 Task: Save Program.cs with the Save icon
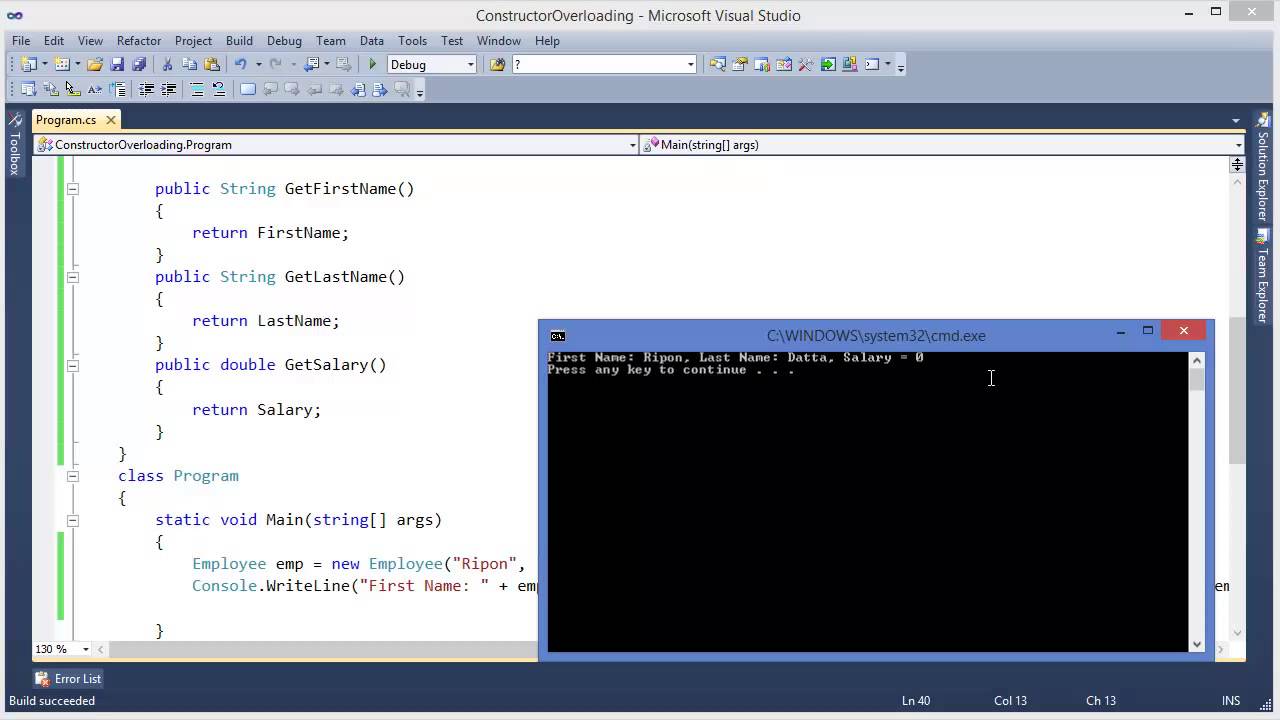(117, 64)
